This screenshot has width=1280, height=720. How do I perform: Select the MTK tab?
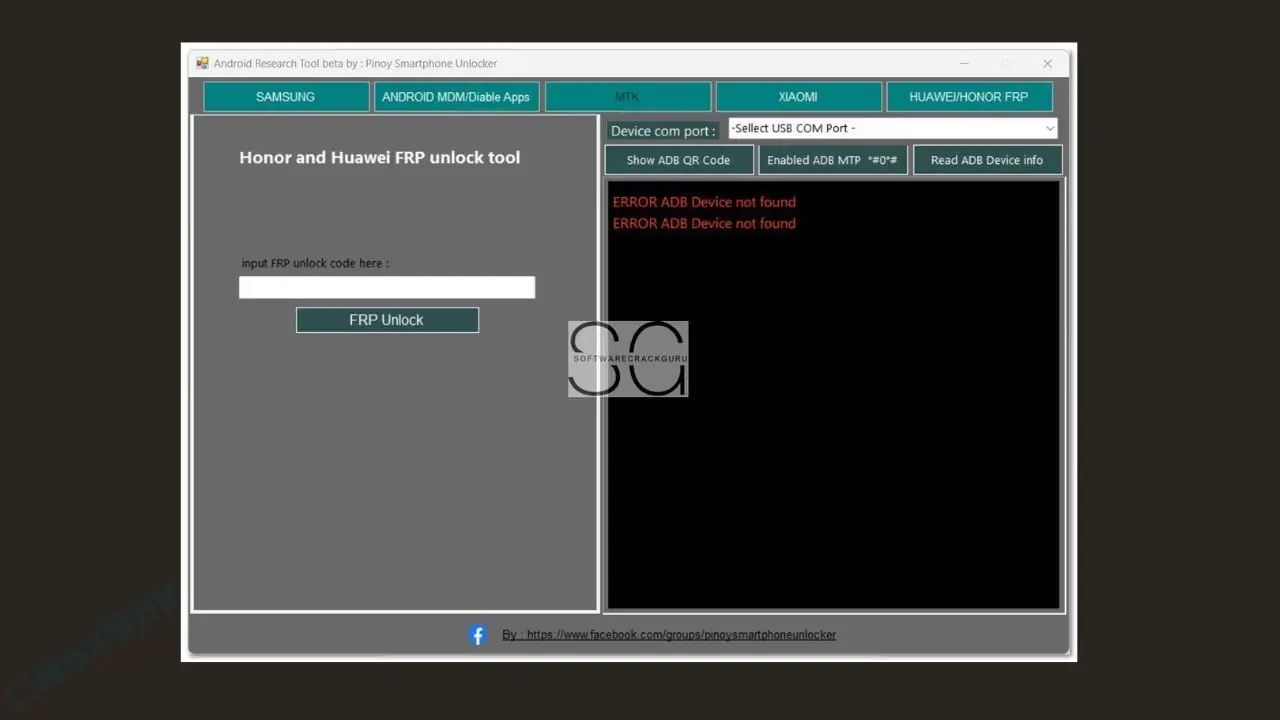click(x=627, y=97)
